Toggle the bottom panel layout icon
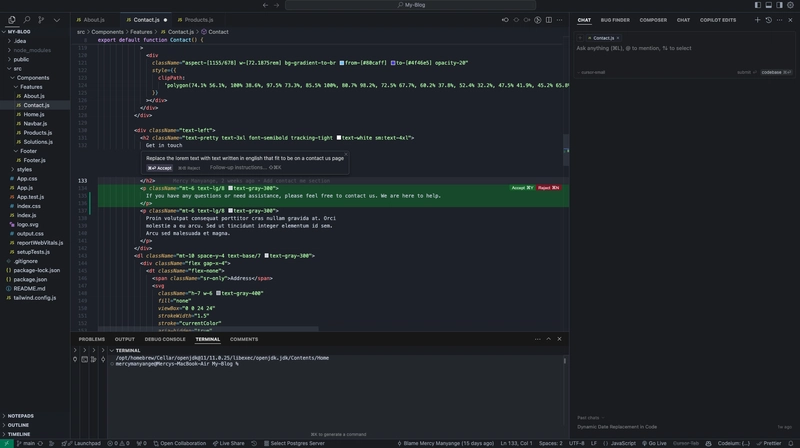The width and height of the screenshot is (800, 448). tap(768, 5)
